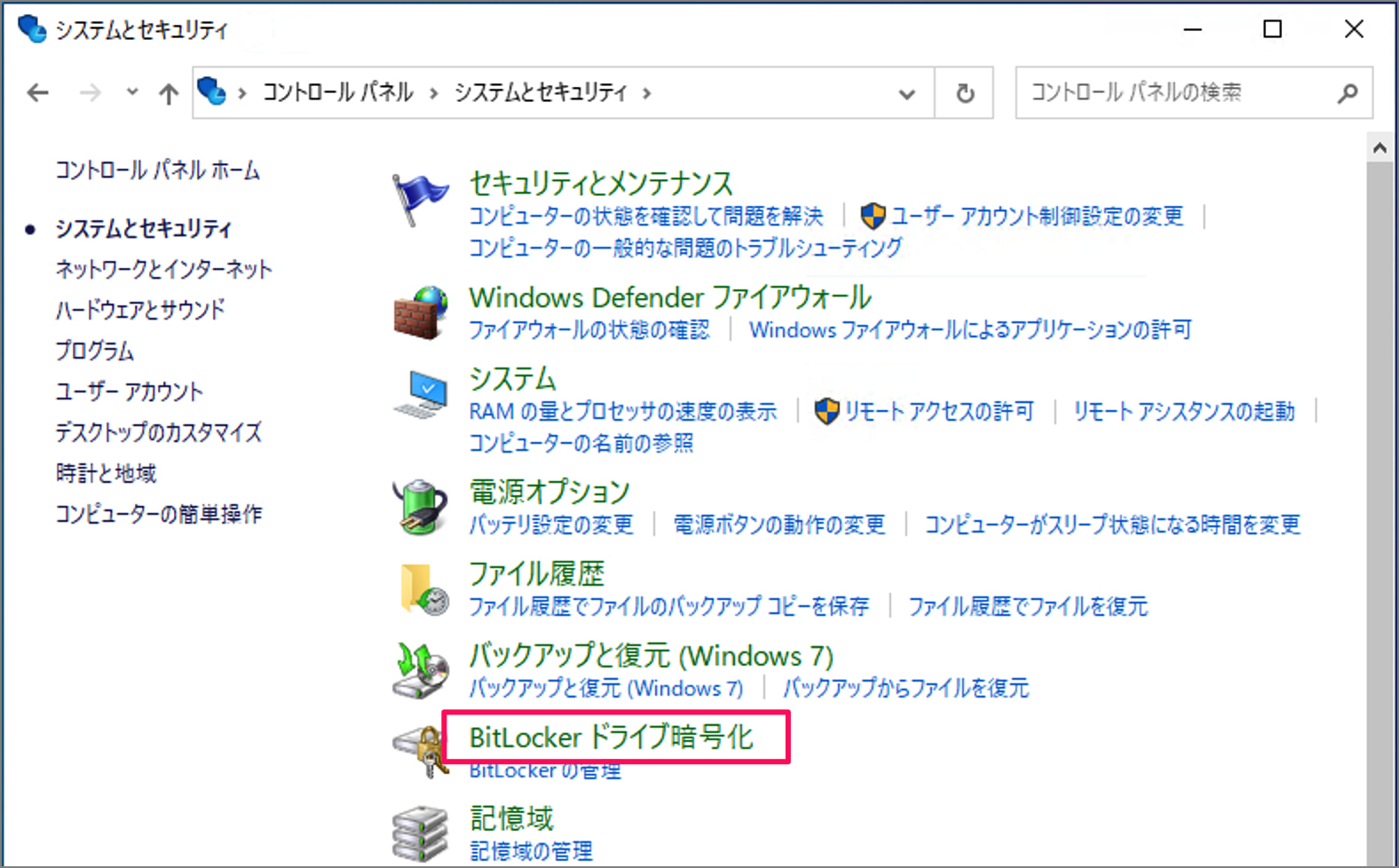The image size is (1399, 868).
Task: Click ファイル履歴でファイルのバックアップ コピーを保存 link
Action: (668, 606)
